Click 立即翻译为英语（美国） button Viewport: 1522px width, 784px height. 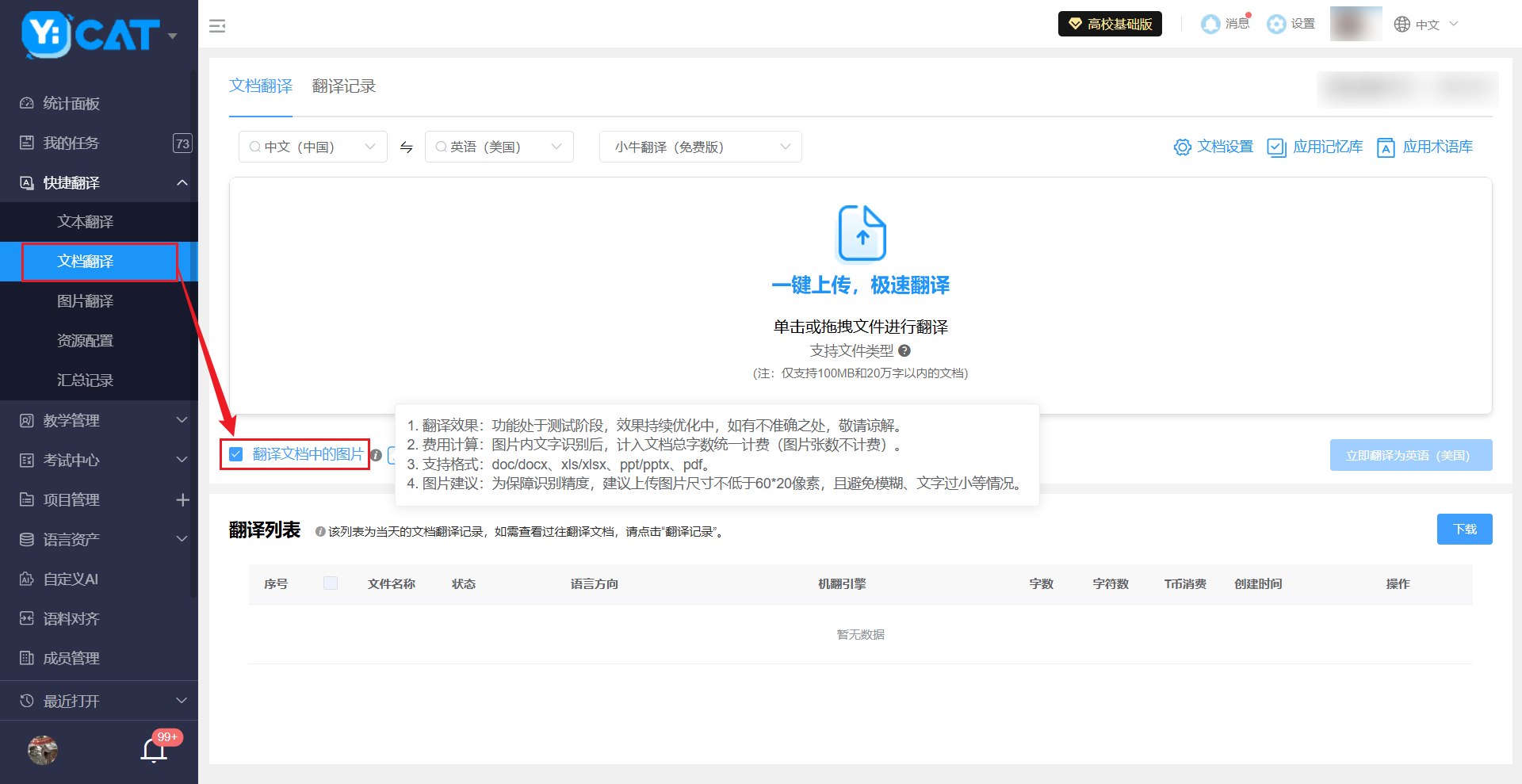[x=1410, y=455]
